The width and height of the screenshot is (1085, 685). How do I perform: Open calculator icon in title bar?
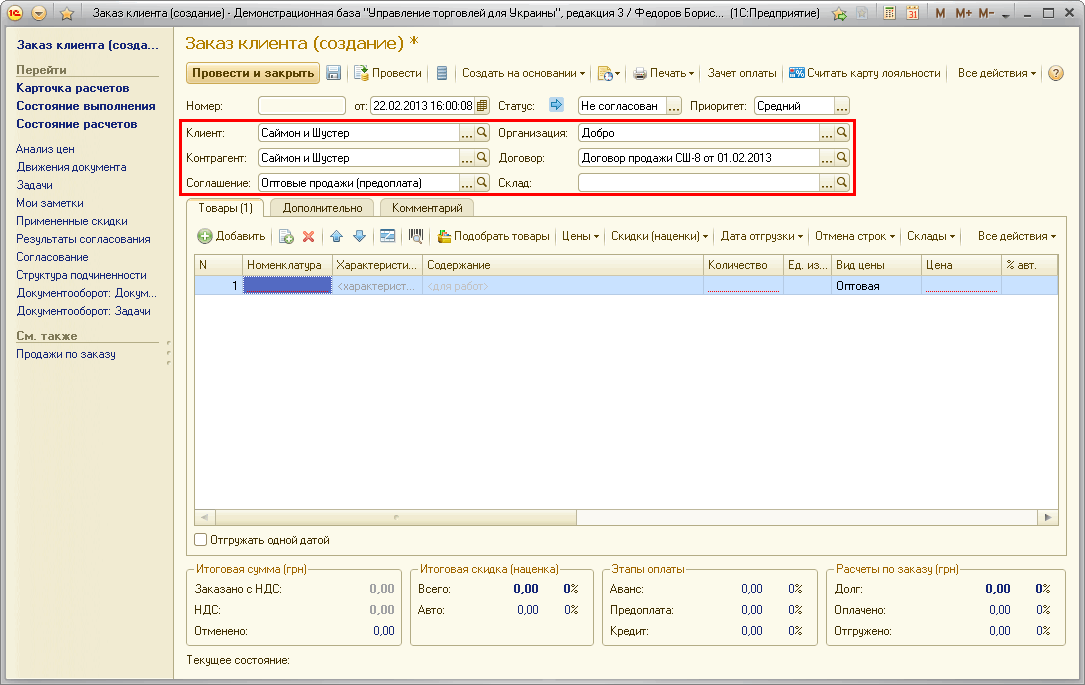coord(888,14)
